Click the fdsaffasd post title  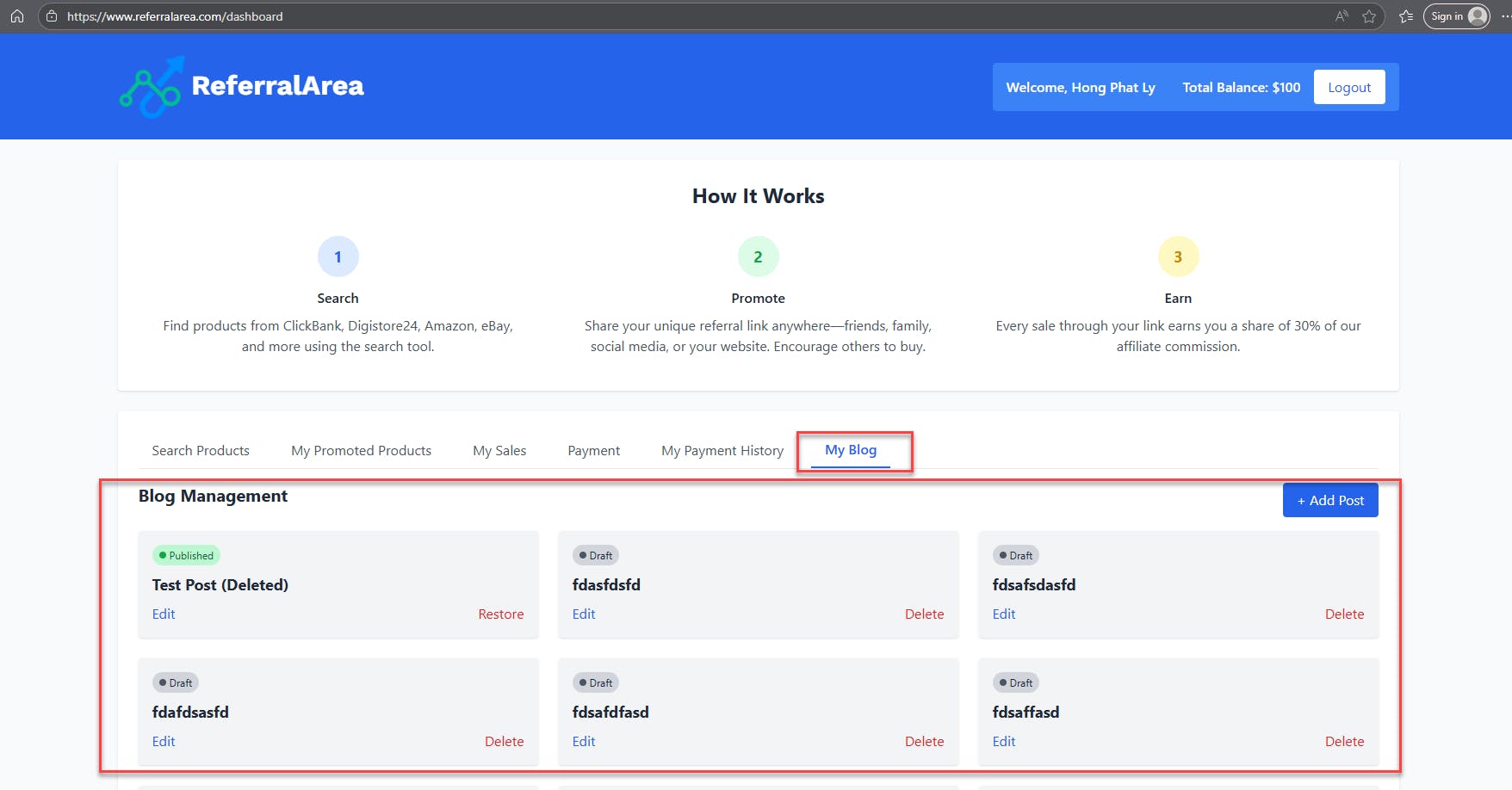point(1026,712)
